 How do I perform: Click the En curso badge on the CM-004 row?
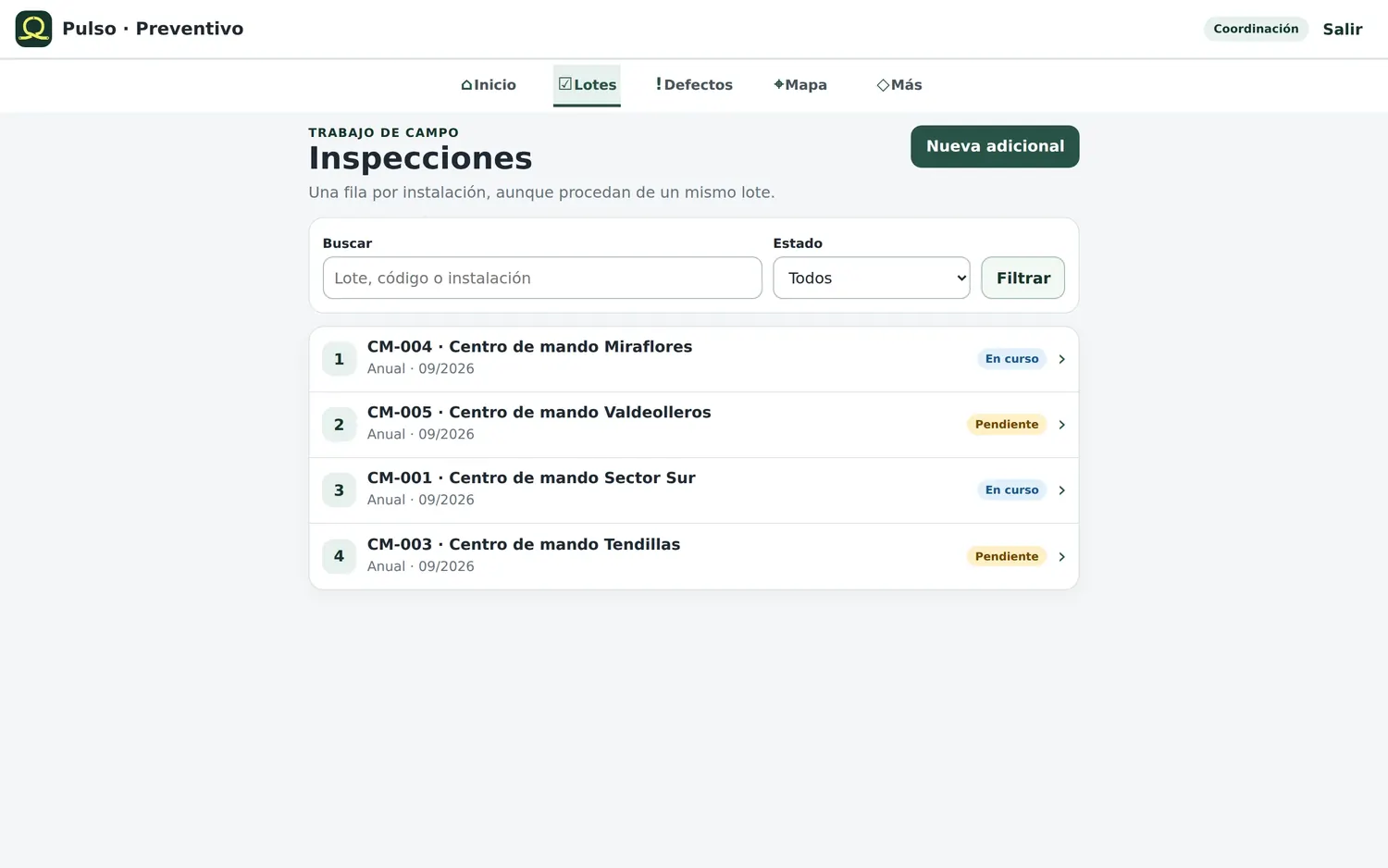(x=1011, y=359)
